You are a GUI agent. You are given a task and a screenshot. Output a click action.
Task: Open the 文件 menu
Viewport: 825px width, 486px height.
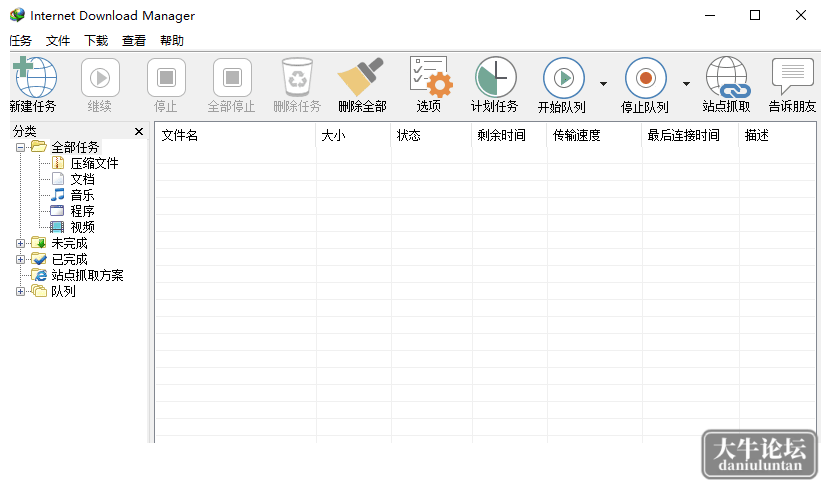click(x=58, y=40)
